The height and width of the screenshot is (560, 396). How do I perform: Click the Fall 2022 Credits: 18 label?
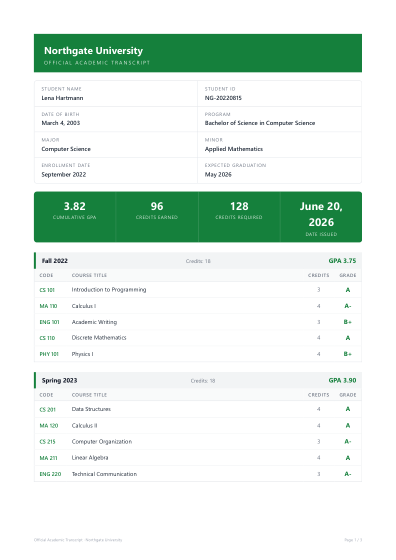click(198, 261)
